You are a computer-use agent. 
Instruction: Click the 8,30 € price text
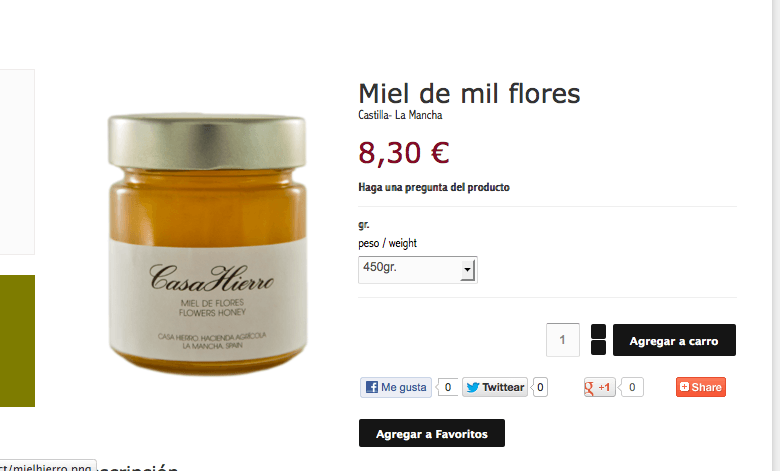(x=404, y=153)
